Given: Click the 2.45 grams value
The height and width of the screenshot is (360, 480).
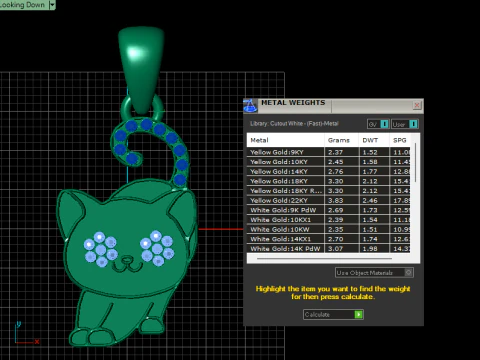Looking at the screenshot, I should click(x=335, y=162).
